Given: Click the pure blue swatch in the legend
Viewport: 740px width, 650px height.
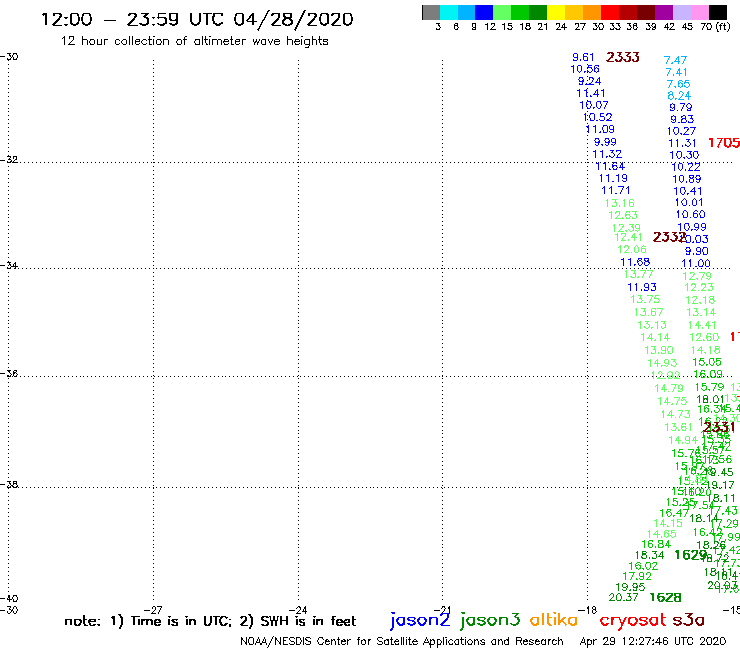Looking at the screenshot, I should point(484,12).
